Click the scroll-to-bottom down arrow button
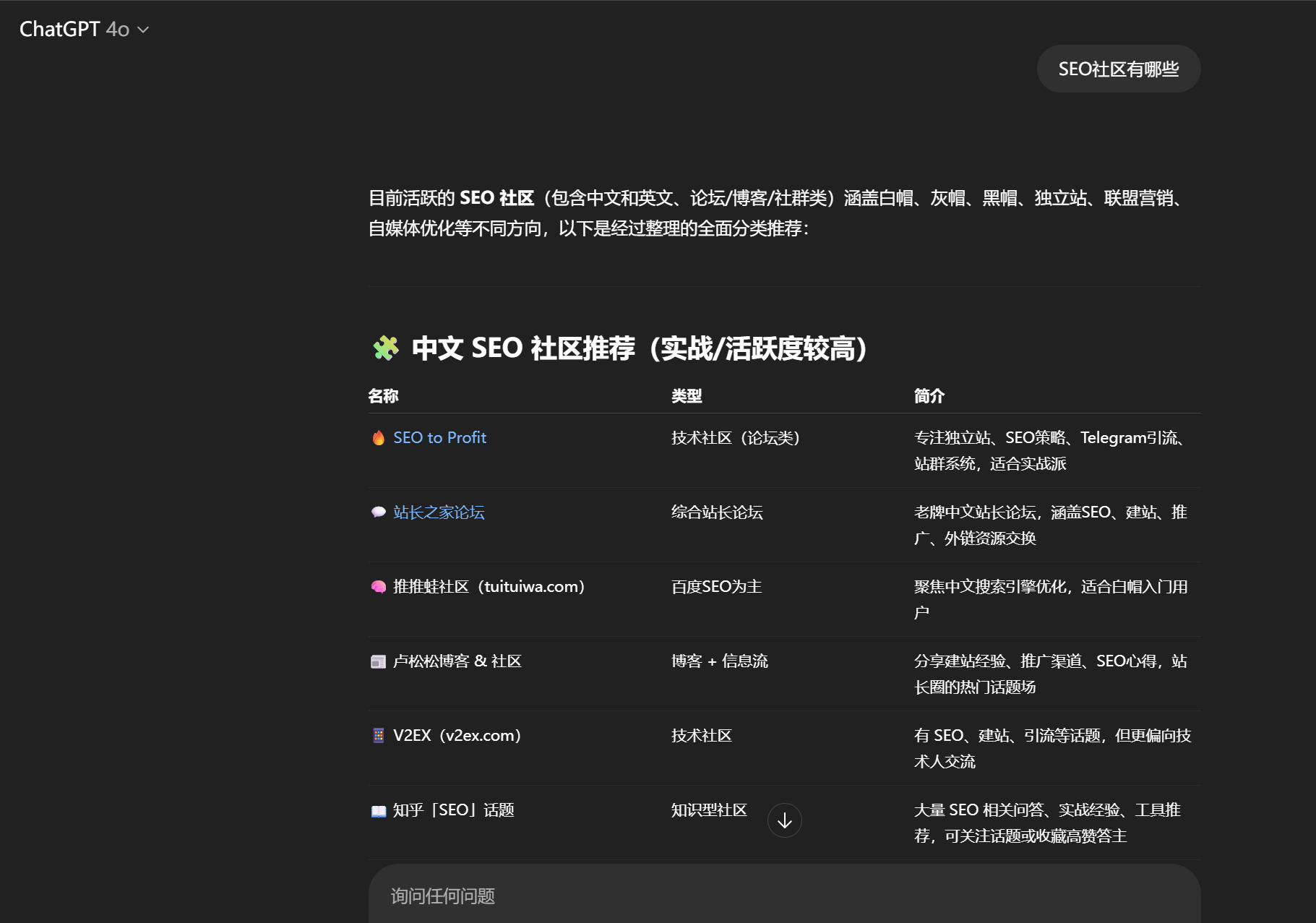The height and width of the screenshot is (923, 1316). pyautogui.click(x=785, y=820)
